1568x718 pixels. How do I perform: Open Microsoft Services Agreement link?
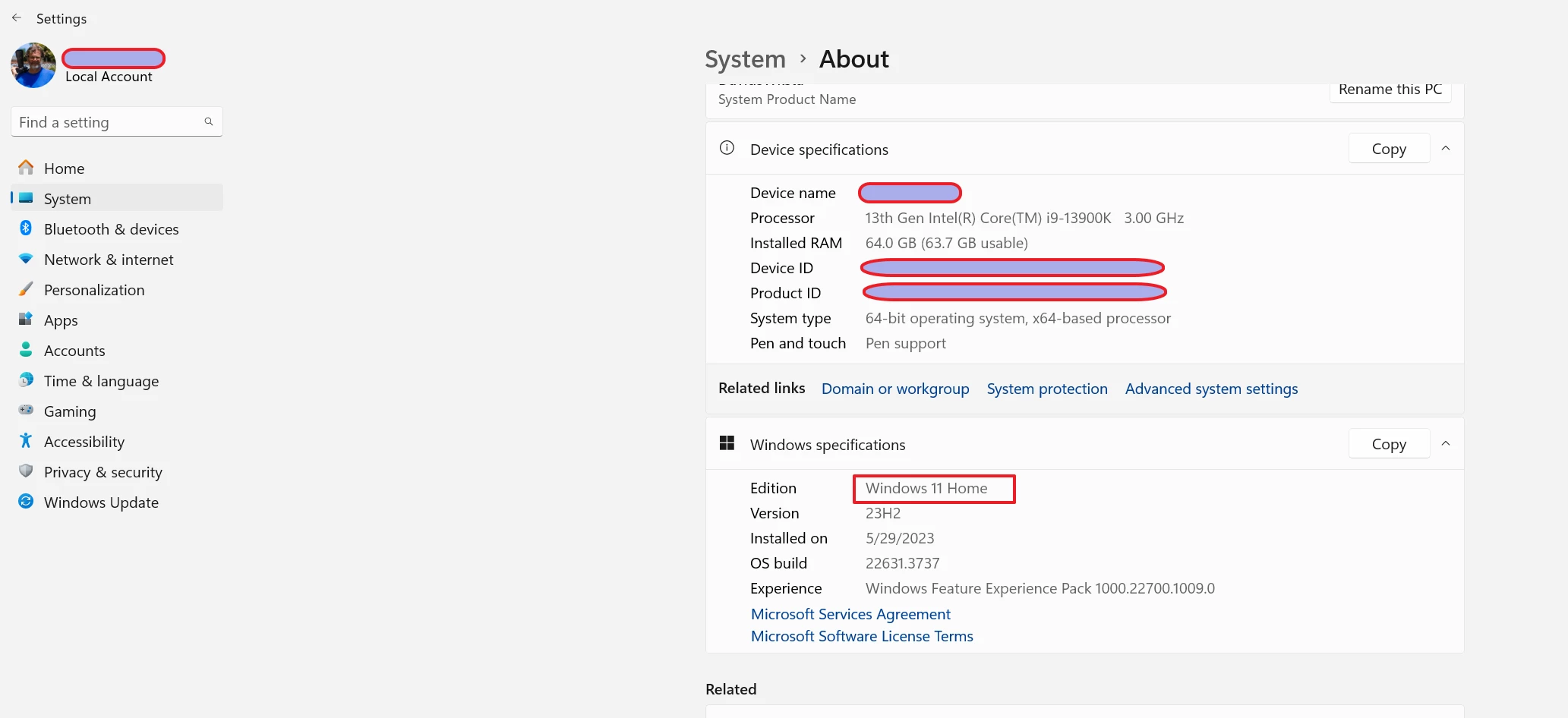[850, 614]
